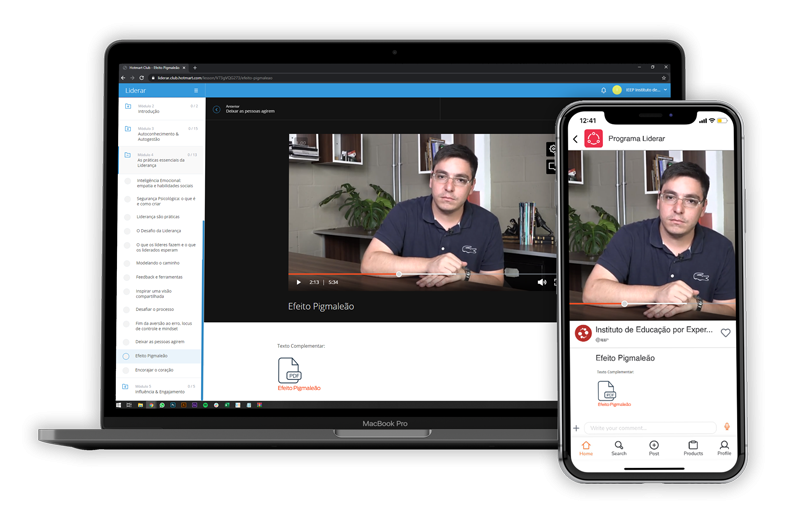Viewport: 800px width, 523px height.
Task: Expand Módulo 2 Introdução
Action: (x=162, y=109)
